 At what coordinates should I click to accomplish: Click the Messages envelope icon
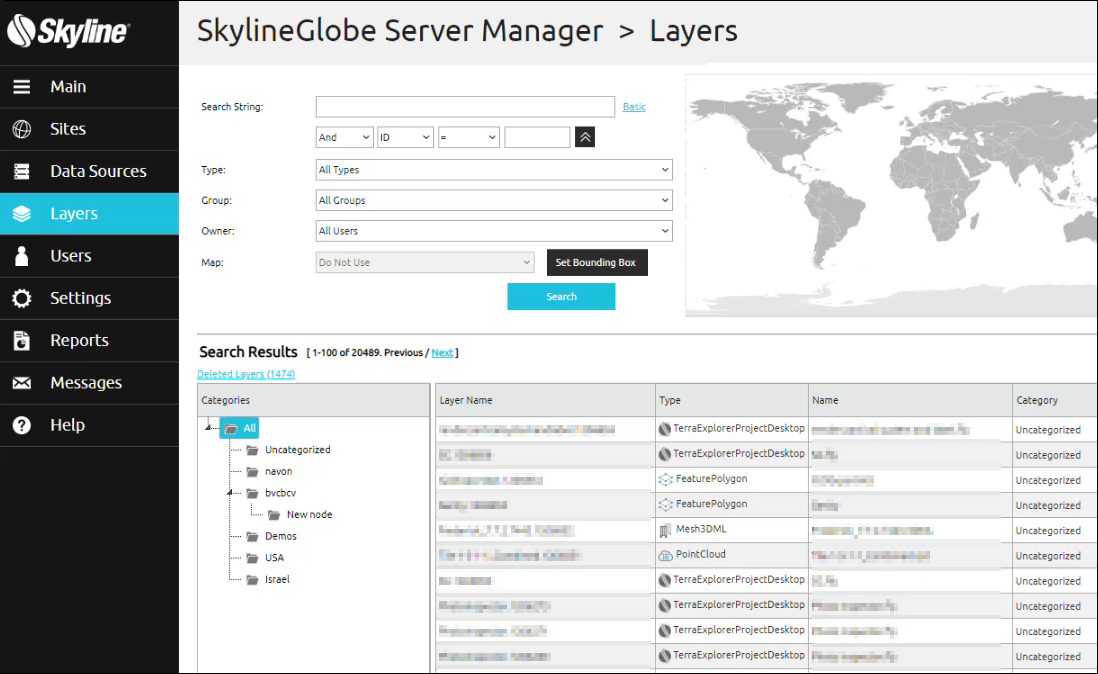22,383
